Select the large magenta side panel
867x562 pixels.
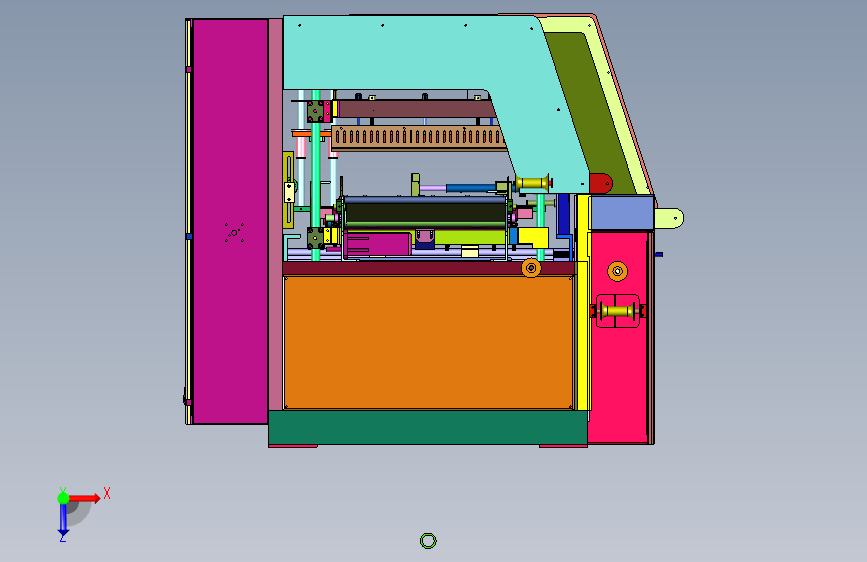(230, 221)
